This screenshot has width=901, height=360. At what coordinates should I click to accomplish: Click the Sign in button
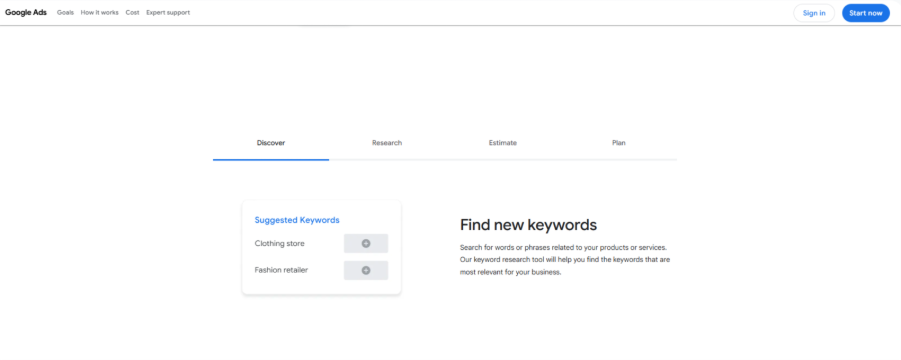814,13
